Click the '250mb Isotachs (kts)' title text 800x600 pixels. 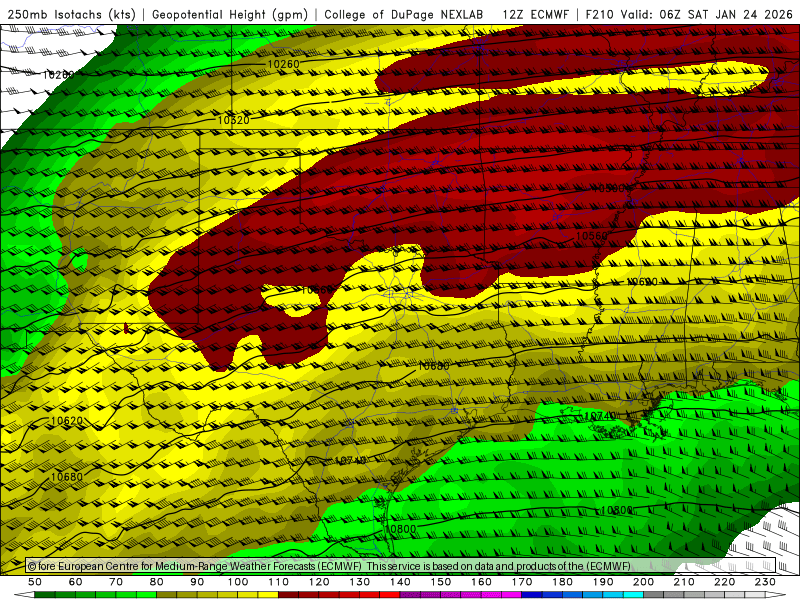click(x=71, y=14)
